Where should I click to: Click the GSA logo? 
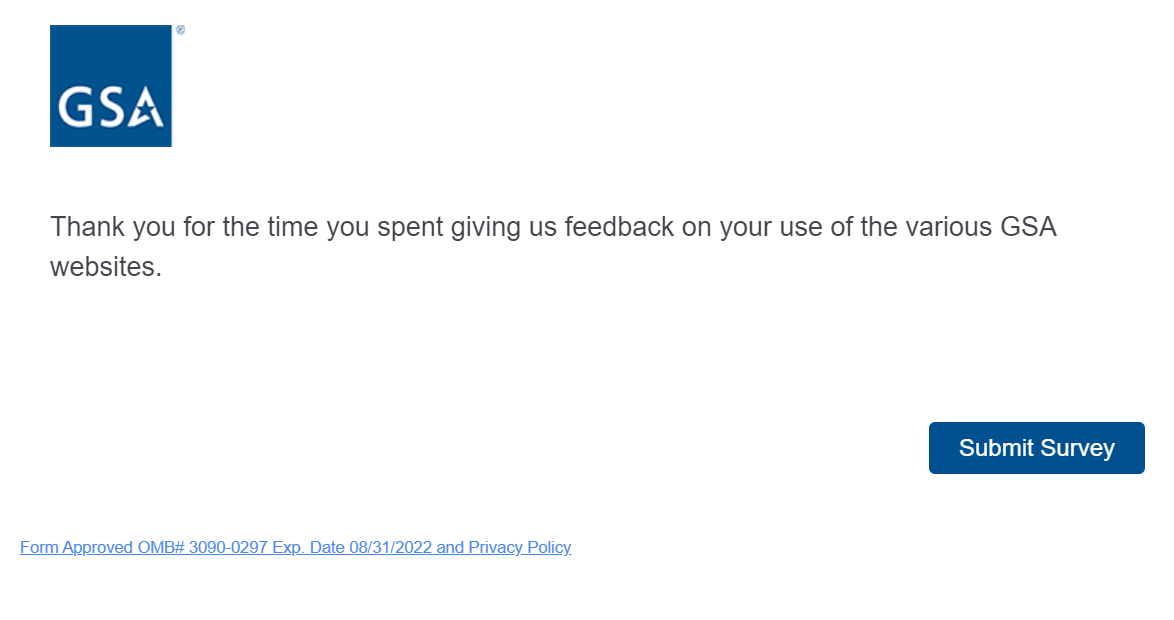point(111,86)
